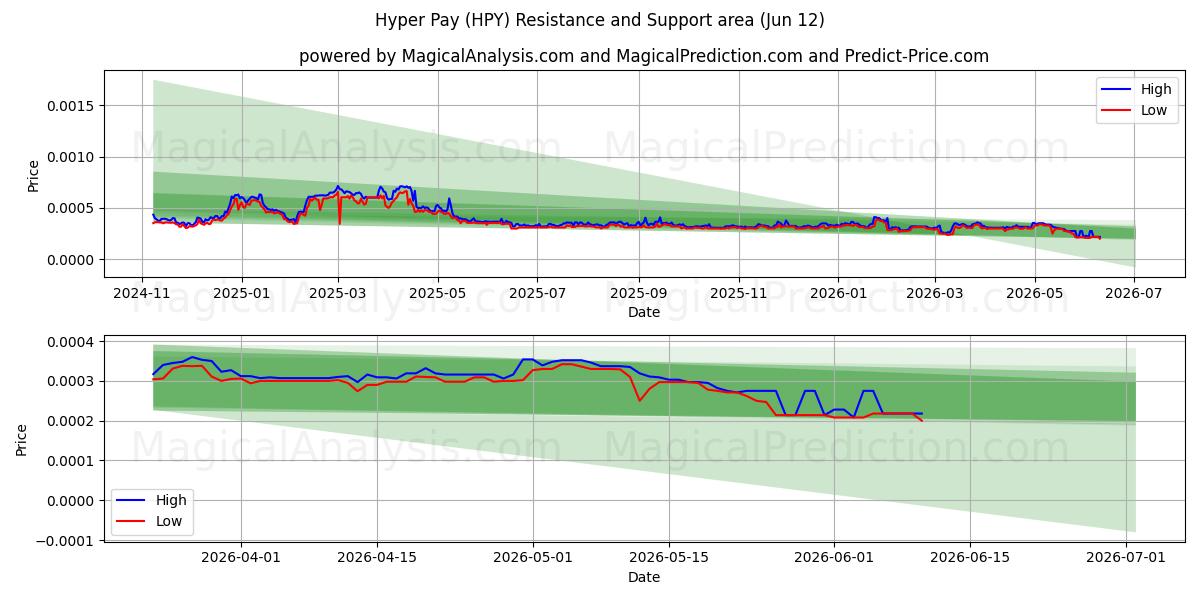The image size is (1200, 600).
Task: Click the '0.0000' tick label in top chart
Action: click(x=73, y=260)
